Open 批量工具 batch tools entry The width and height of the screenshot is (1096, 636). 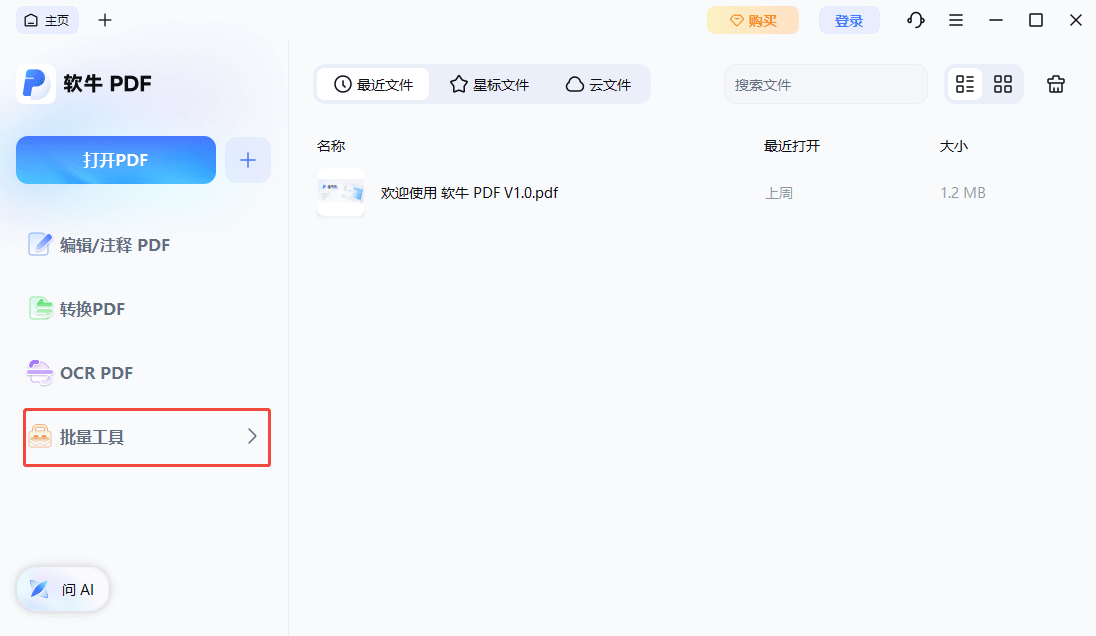point(147,437)
